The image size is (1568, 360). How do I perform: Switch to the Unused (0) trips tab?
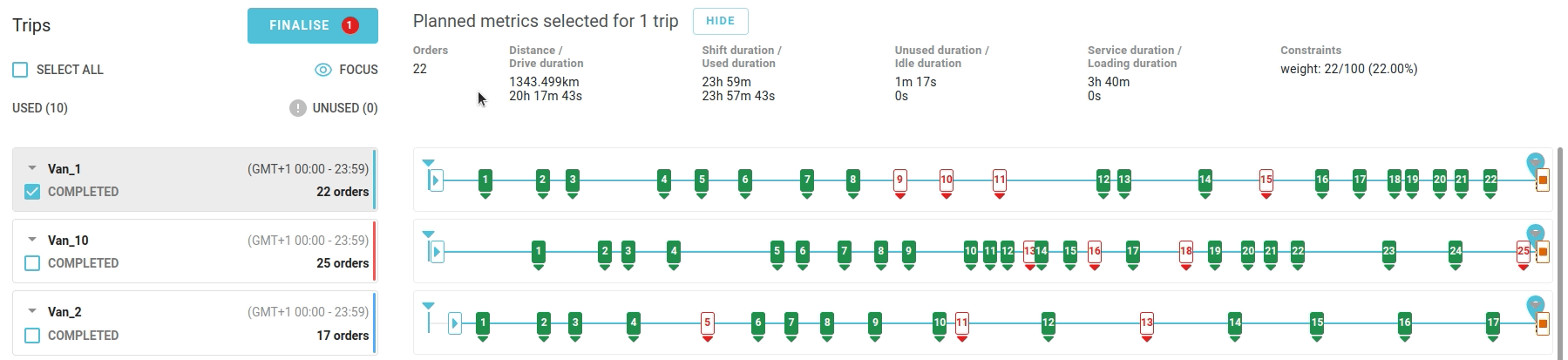(345, 108)
